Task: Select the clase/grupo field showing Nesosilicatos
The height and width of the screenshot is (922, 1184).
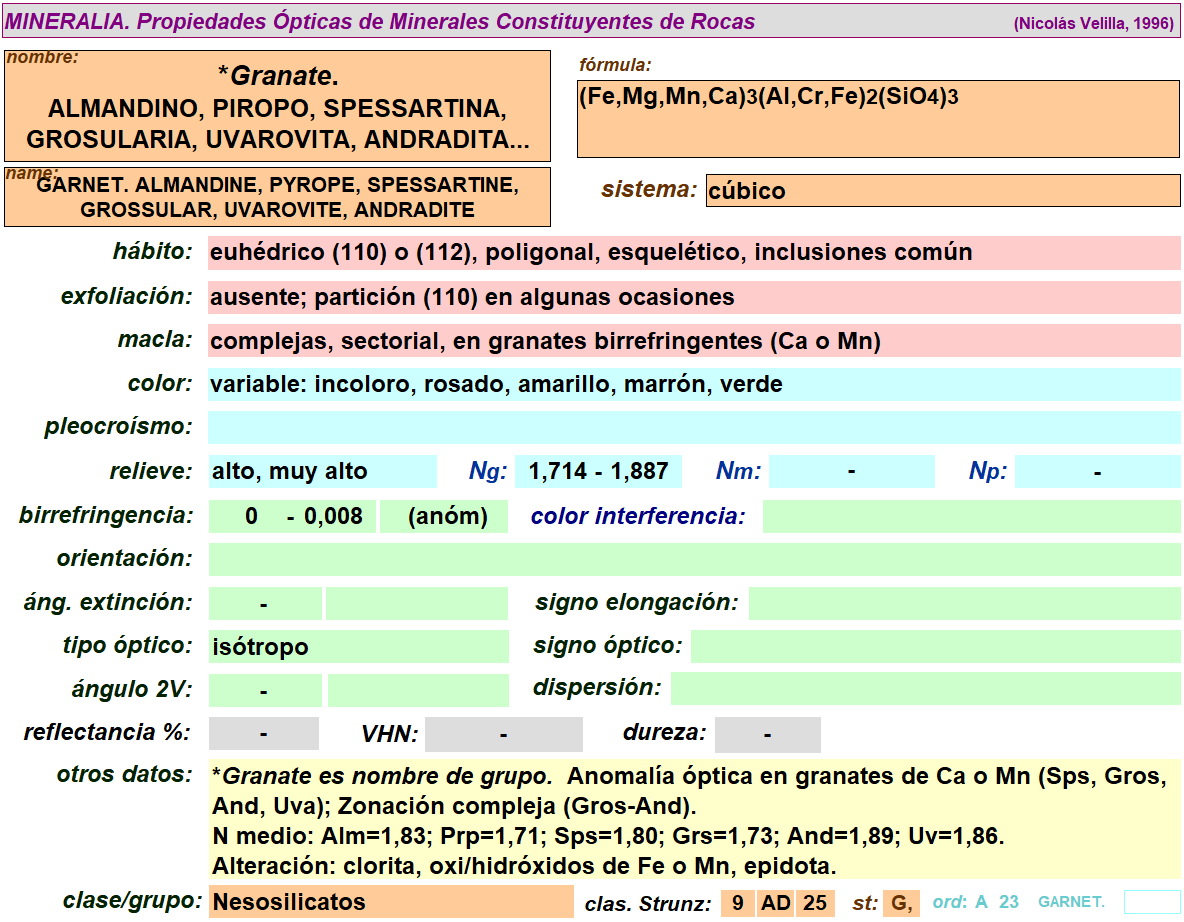Action: pos(390,902)
